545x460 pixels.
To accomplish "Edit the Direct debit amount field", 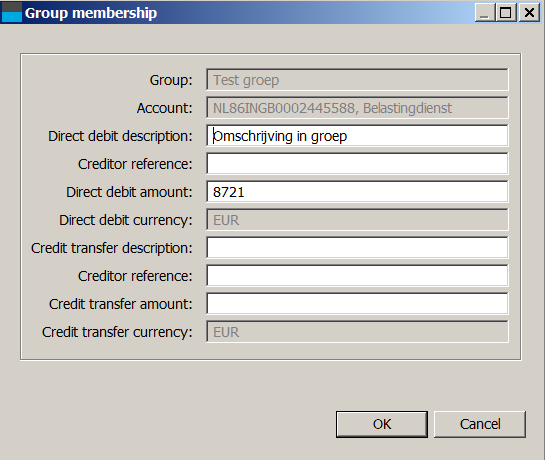I will [x=357, y=192].
